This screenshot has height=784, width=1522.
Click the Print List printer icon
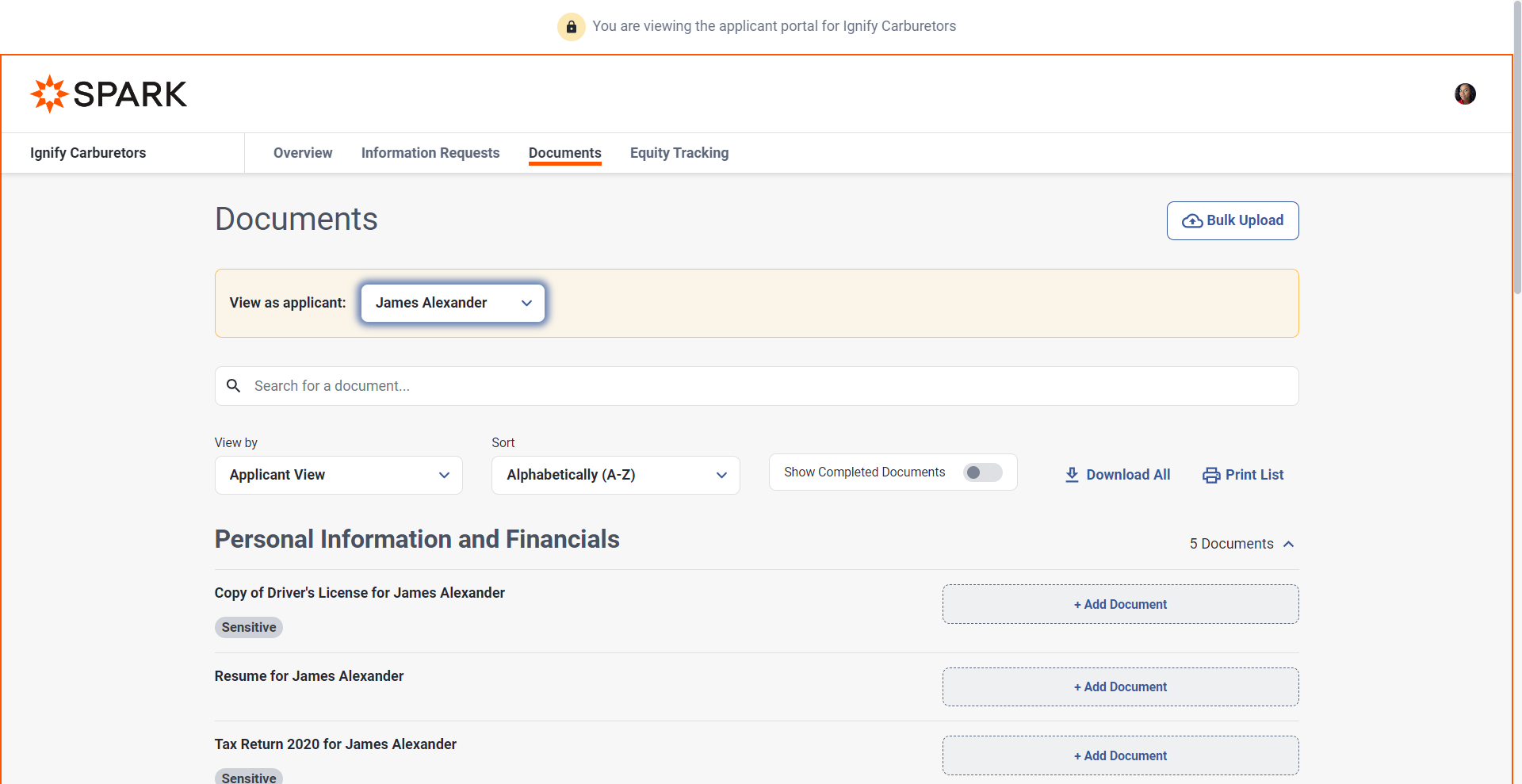(1211, 475)
